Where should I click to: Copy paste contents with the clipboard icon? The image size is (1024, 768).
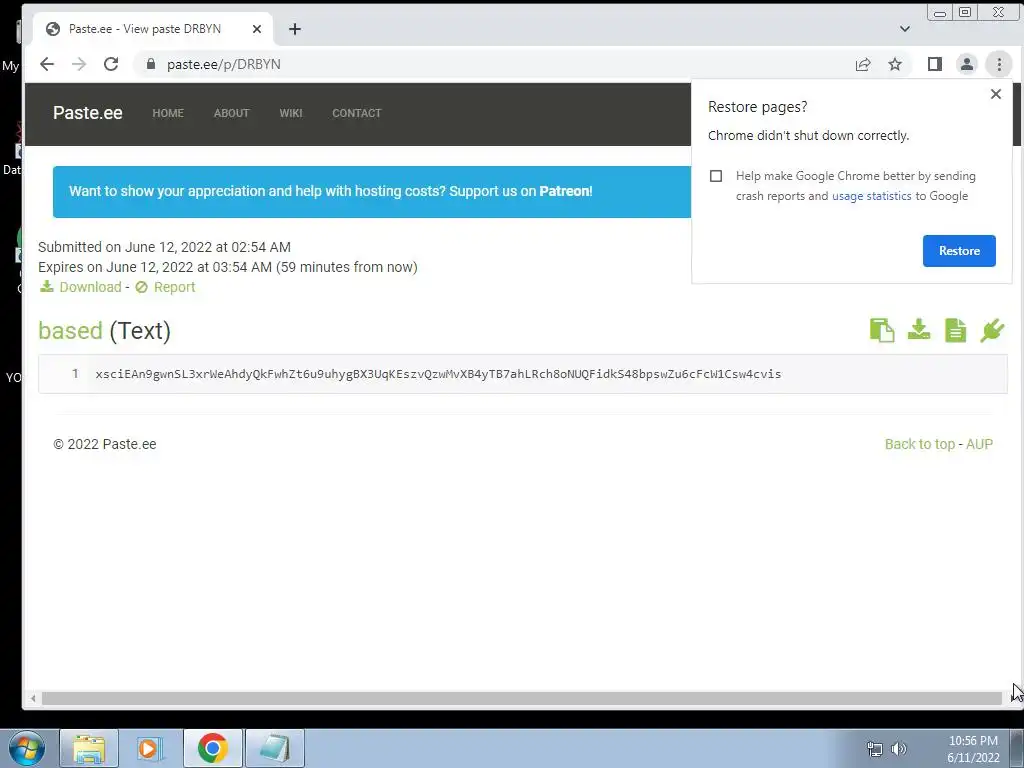882,330
